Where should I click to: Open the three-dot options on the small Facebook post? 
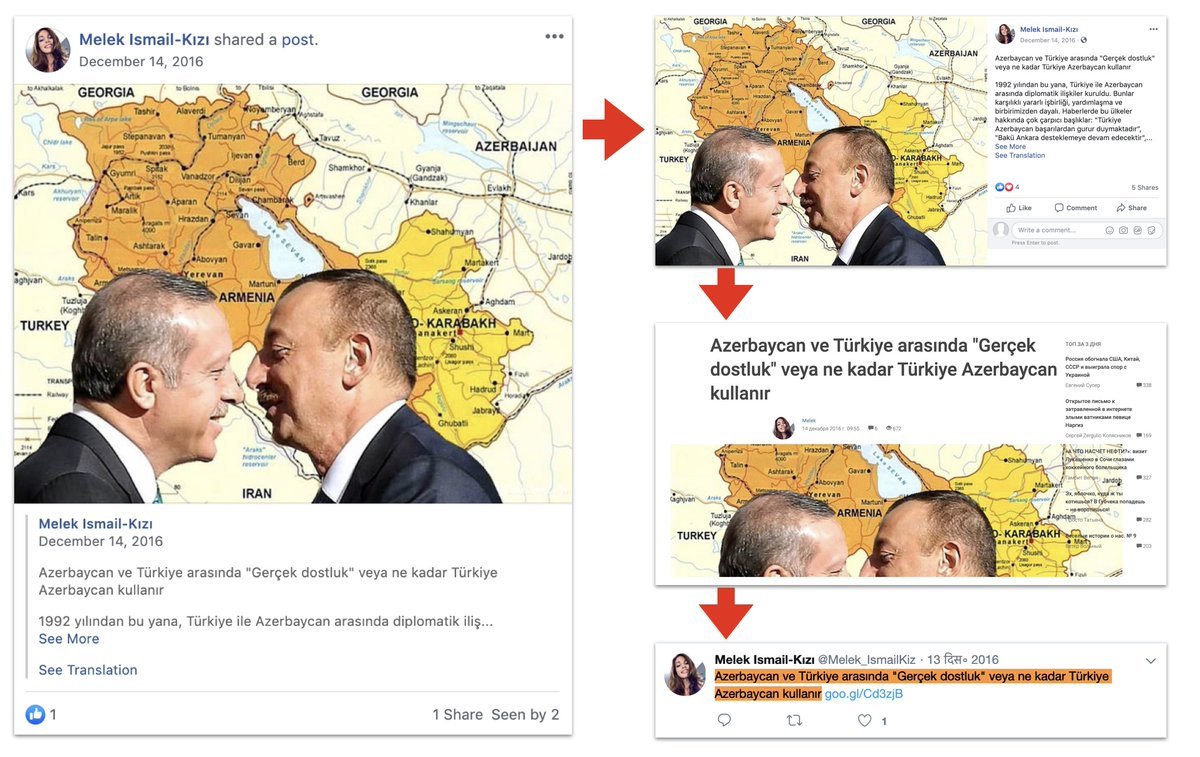tap(1154, 29)
